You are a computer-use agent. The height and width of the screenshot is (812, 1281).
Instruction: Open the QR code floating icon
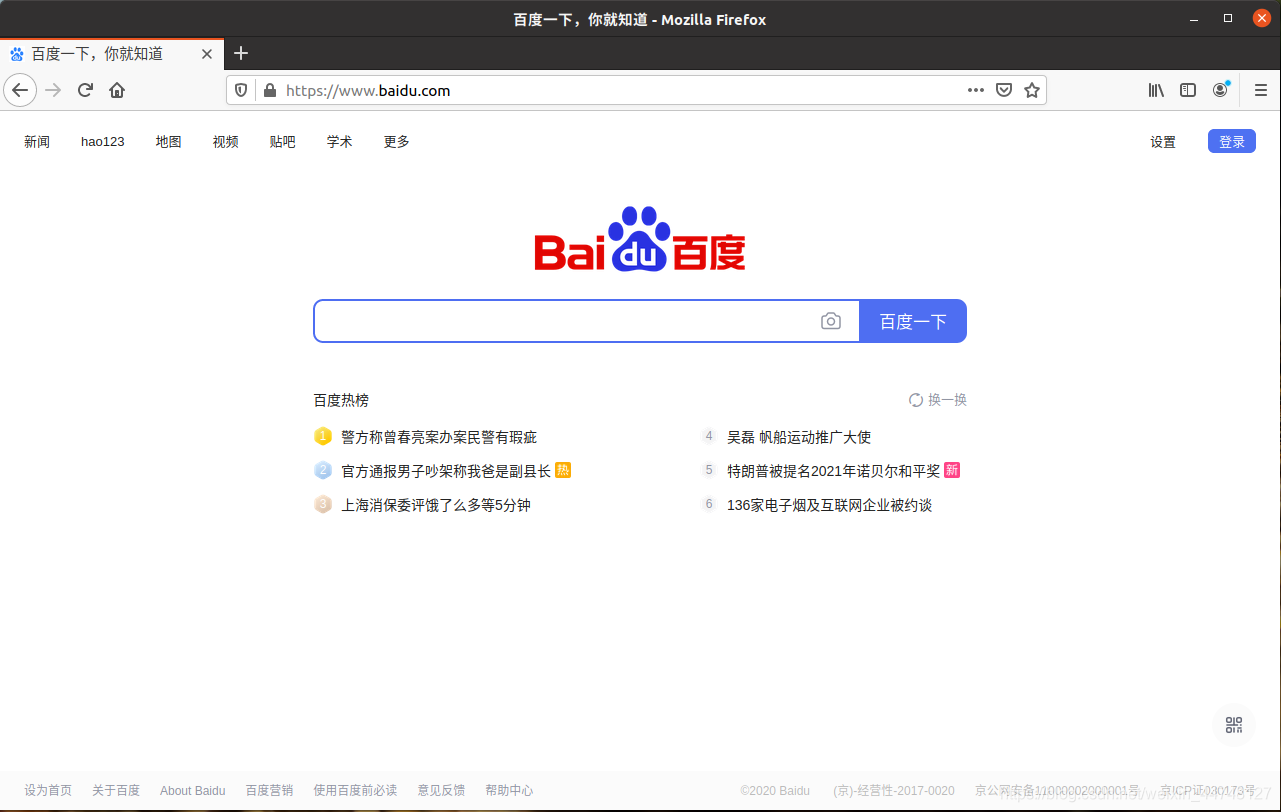(x=1233, y=725)
